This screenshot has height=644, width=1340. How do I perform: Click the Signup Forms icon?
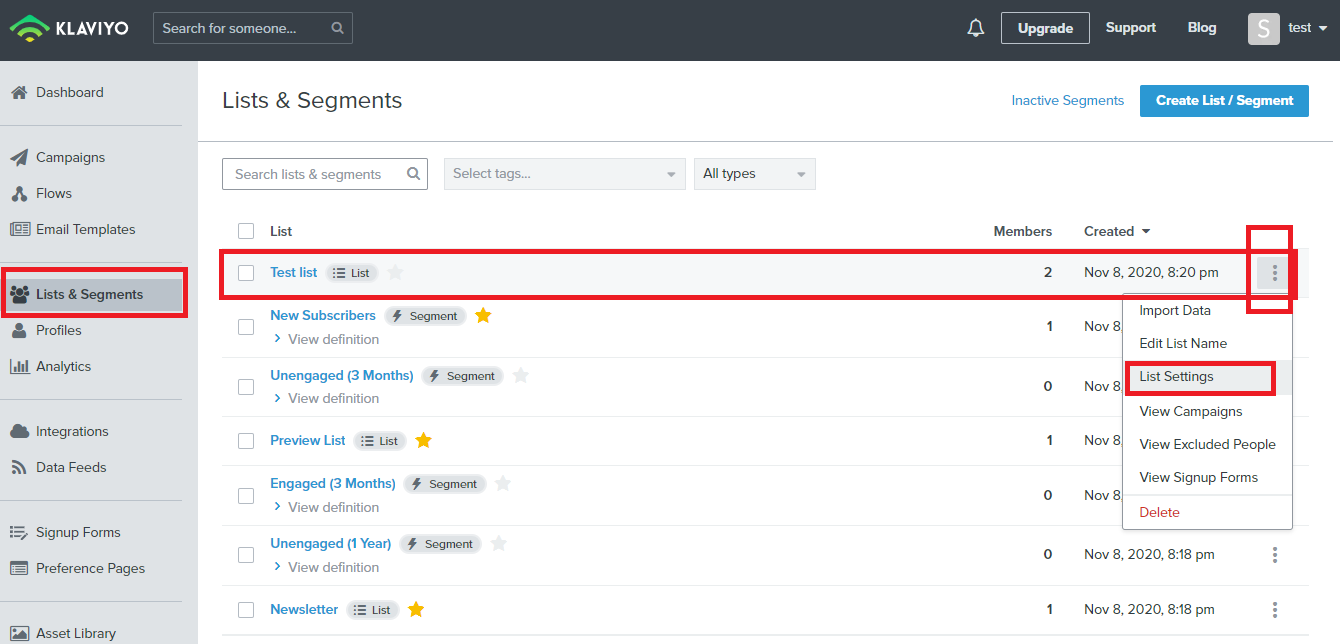[19, 532]
